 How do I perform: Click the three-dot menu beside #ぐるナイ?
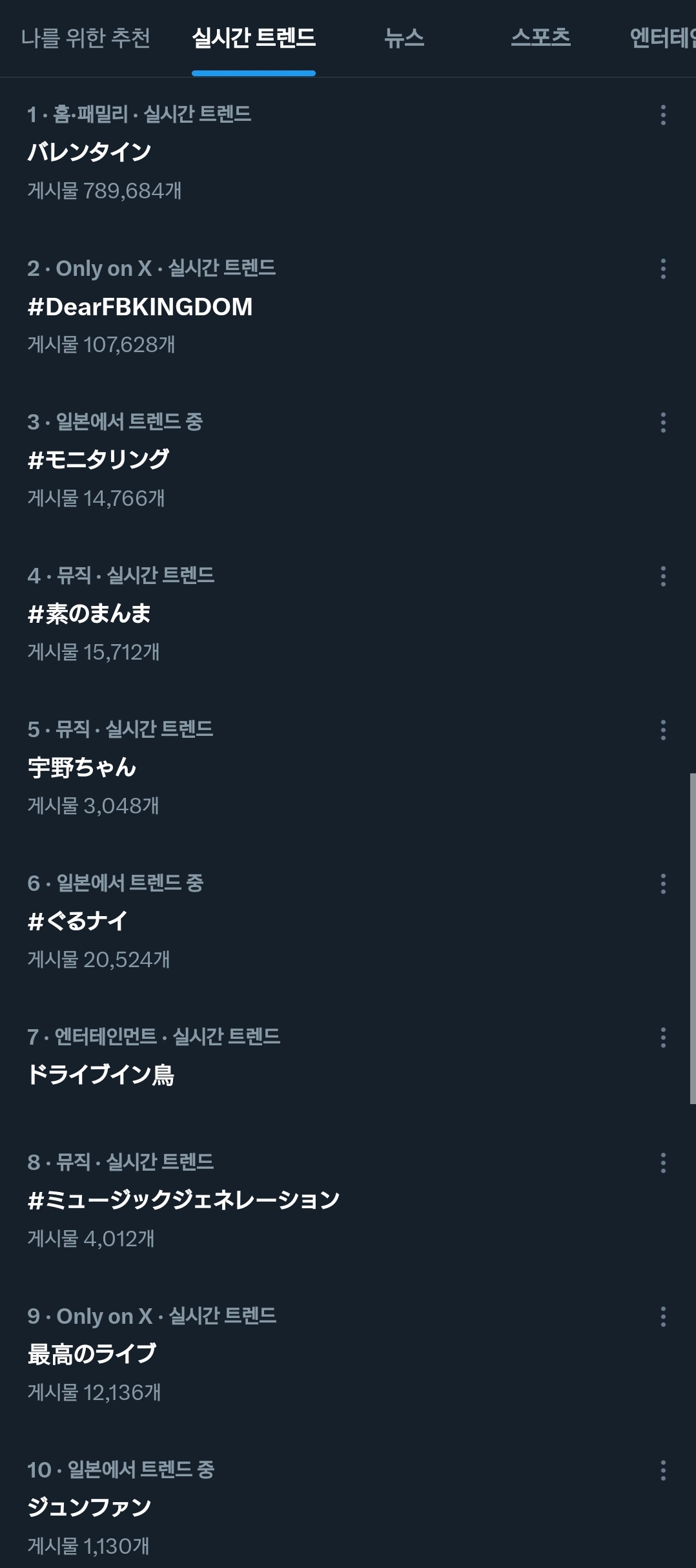click(x=664, y=884)
